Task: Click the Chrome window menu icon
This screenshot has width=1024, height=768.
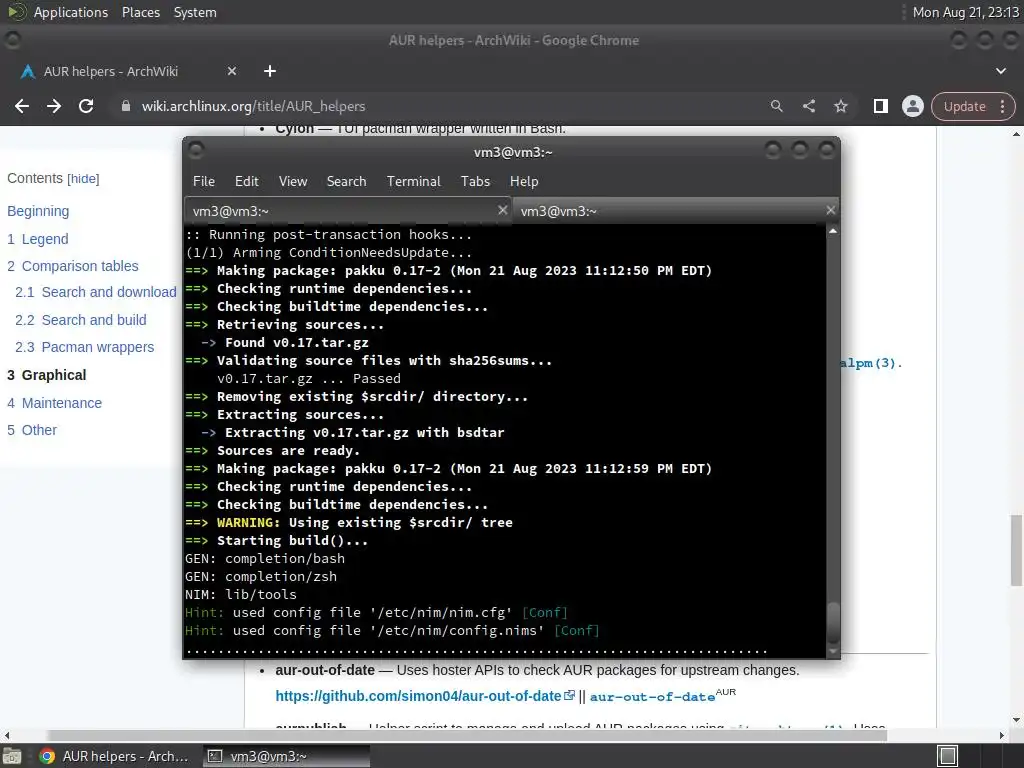Action: click(12, 40)
